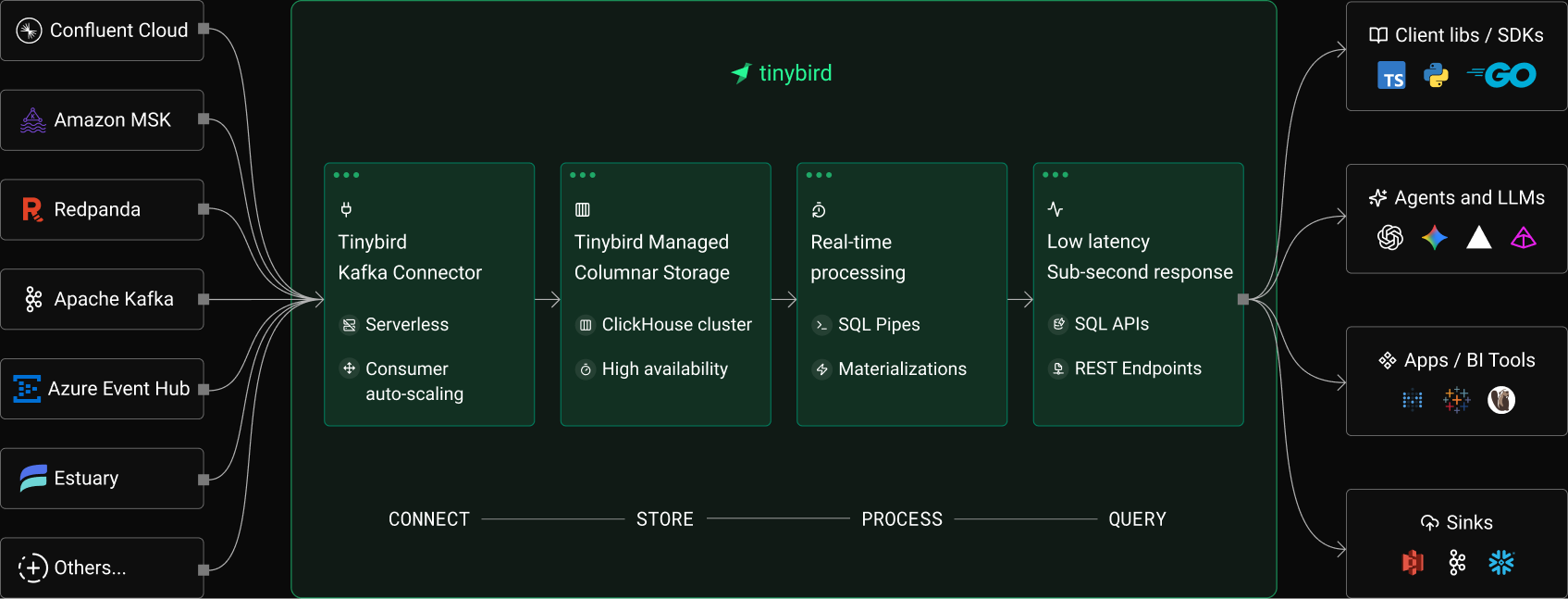Click the Estuary logo icon
Viewport: 1568px width, 599px height.
click(33, 479)
